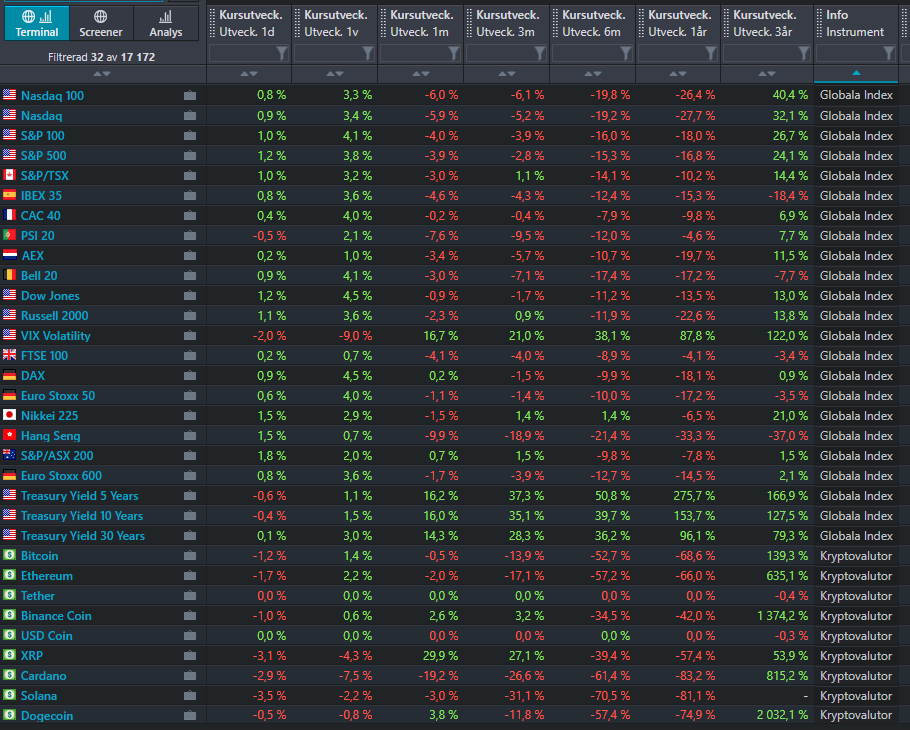The width and height of the screenshot is (910, 730).
Task: Click briefcase icon in the Dogecoin row
Action: (x=190, y=716)
